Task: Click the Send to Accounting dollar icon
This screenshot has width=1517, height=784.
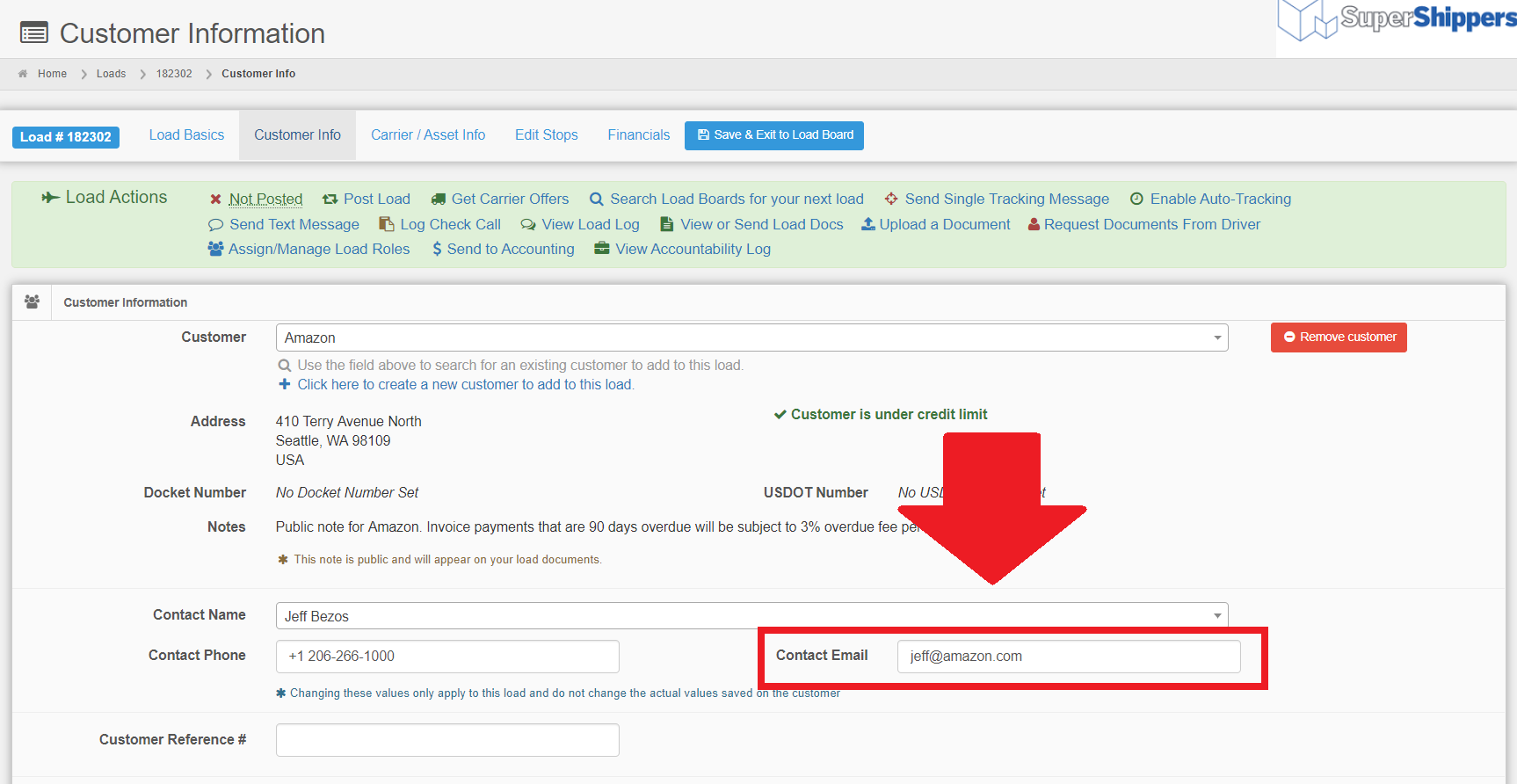Action: [437, 250]
